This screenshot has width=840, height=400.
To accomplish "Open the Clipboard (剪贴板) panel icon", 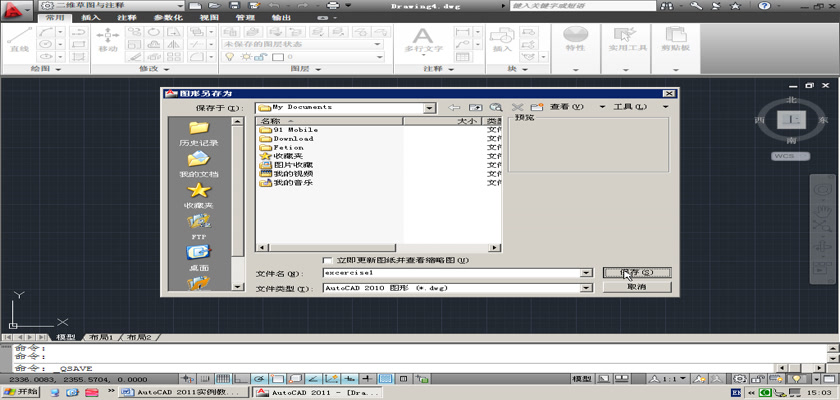I will coord(676,39).
